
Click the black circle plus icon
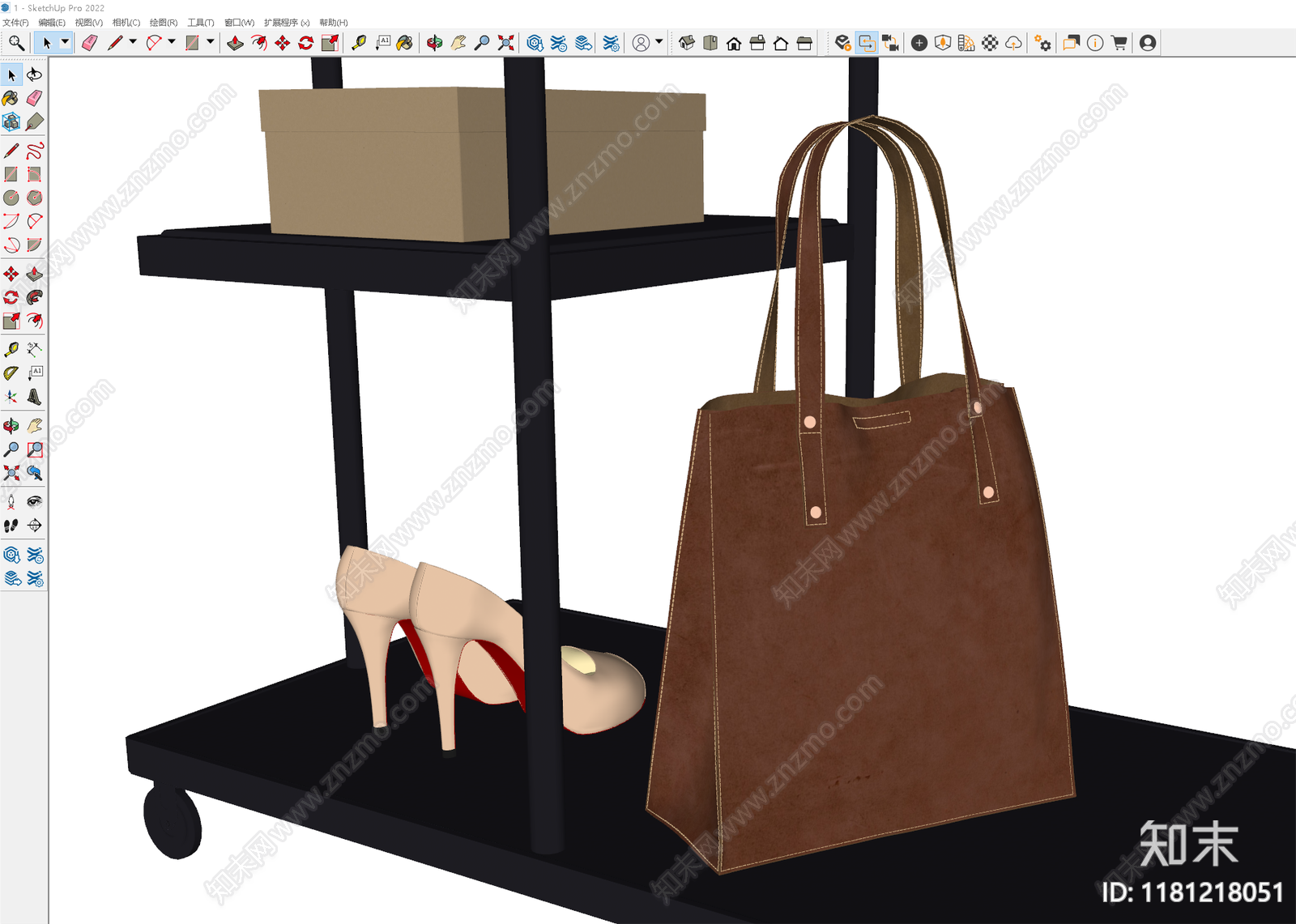pos(919,43)
